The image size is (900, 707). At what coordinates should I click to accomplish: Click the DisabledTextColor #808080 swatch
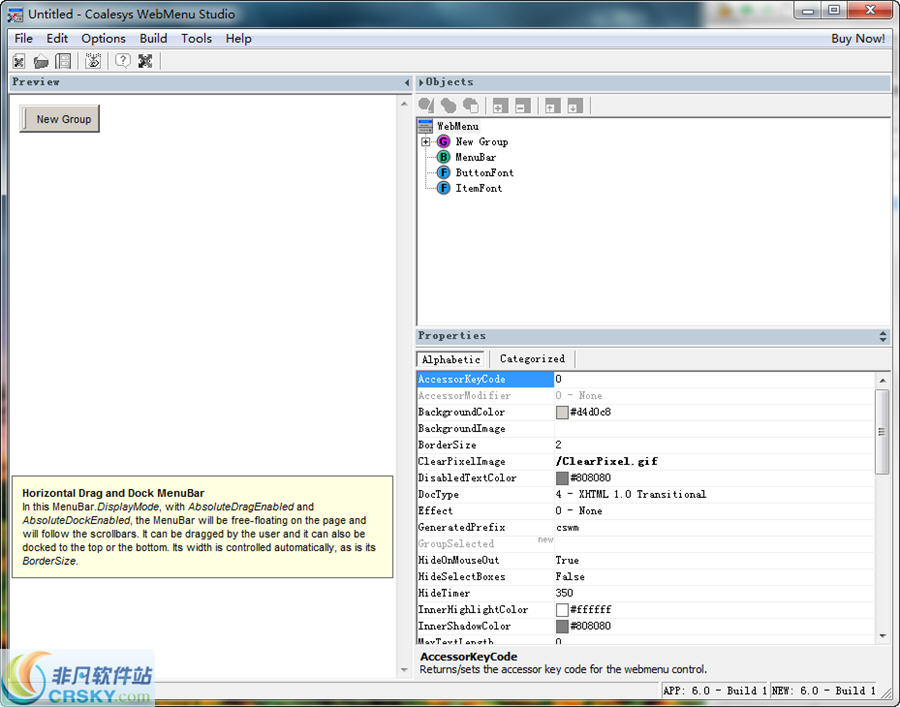click(x=562, y=478)
